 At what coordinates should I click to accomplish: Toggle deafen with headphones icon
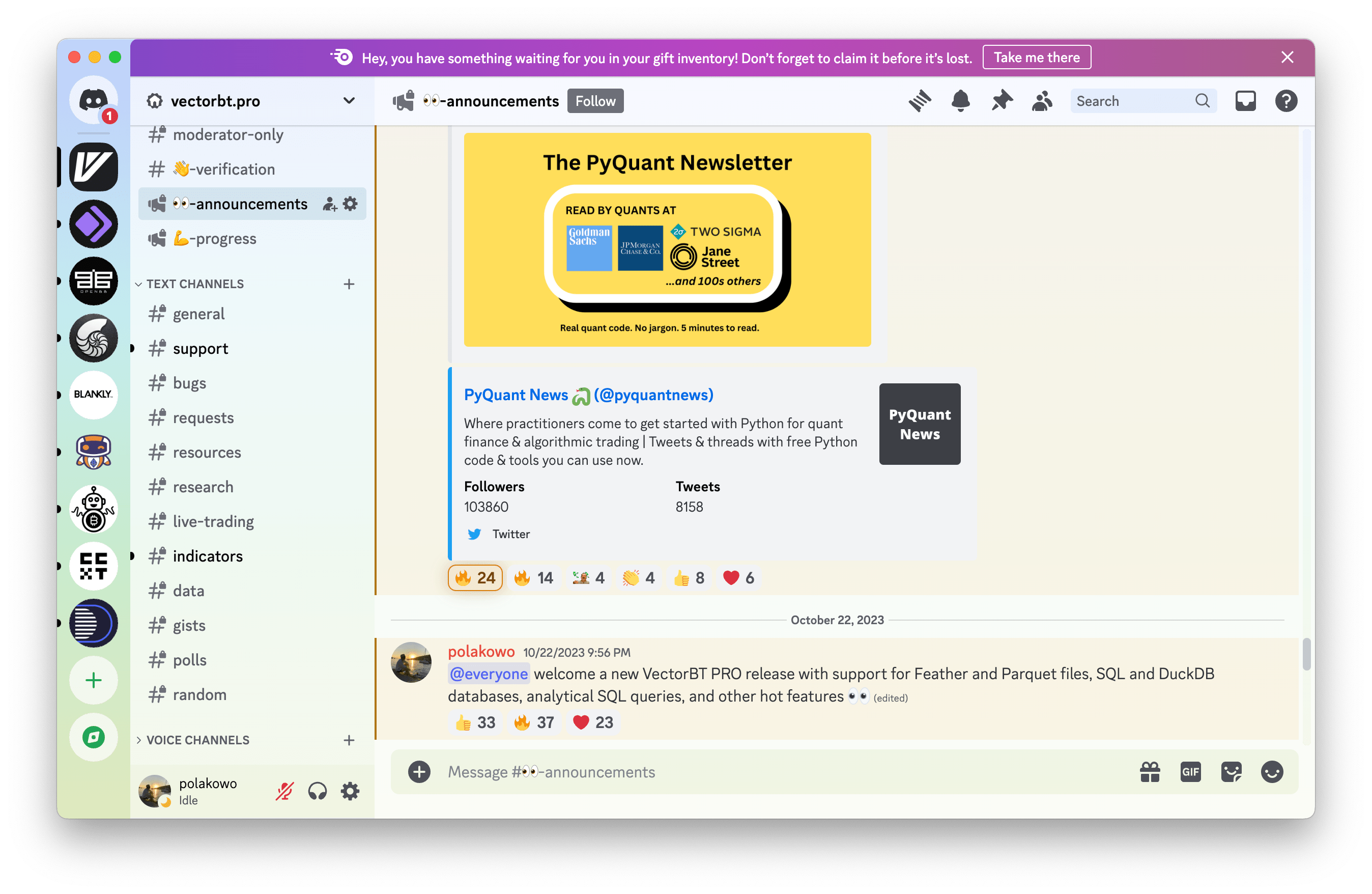point(317,791)
